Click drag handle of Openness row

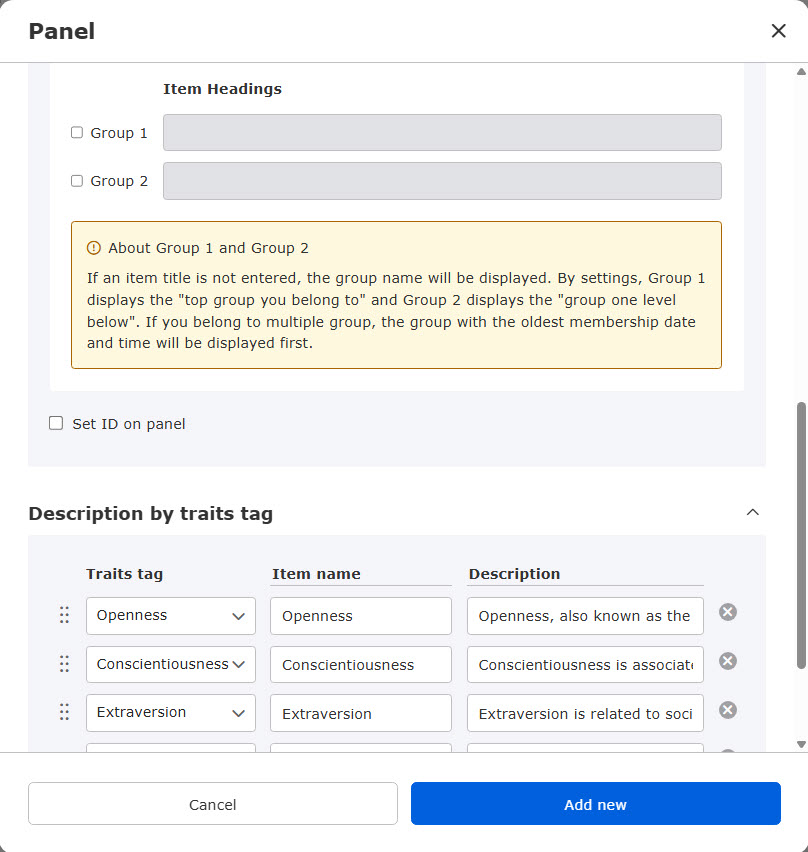coord(64,615)
